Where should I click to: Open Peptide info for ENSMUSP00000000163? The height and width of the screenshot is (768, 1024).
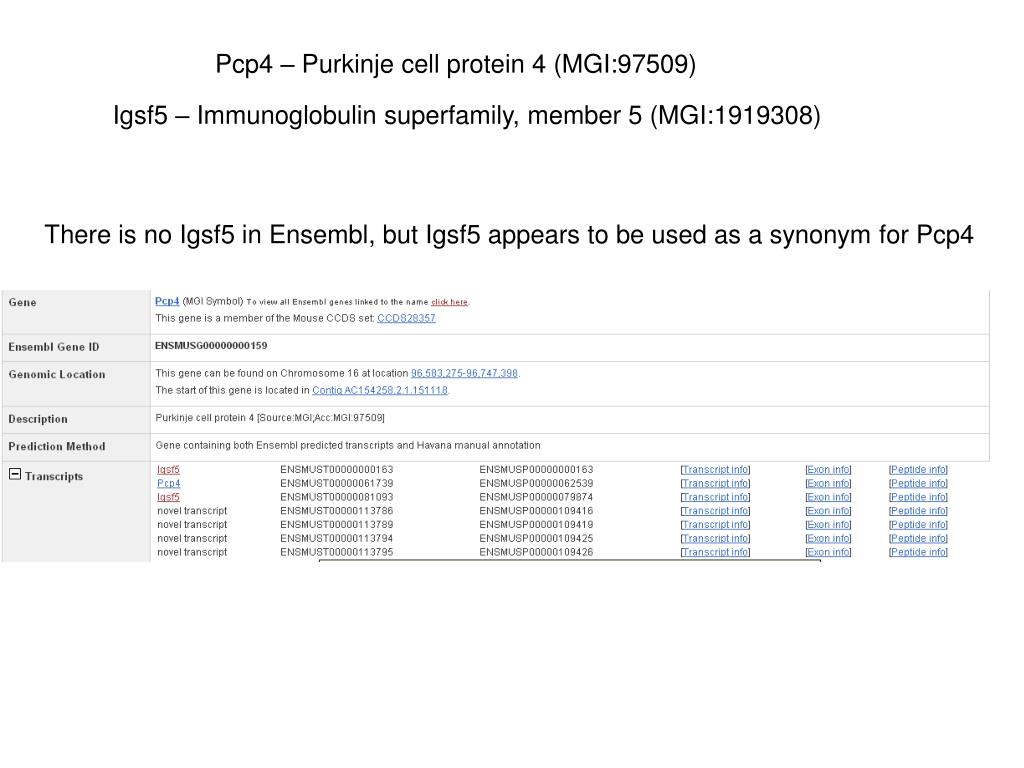pyautogui.click(x=918, y=470)
